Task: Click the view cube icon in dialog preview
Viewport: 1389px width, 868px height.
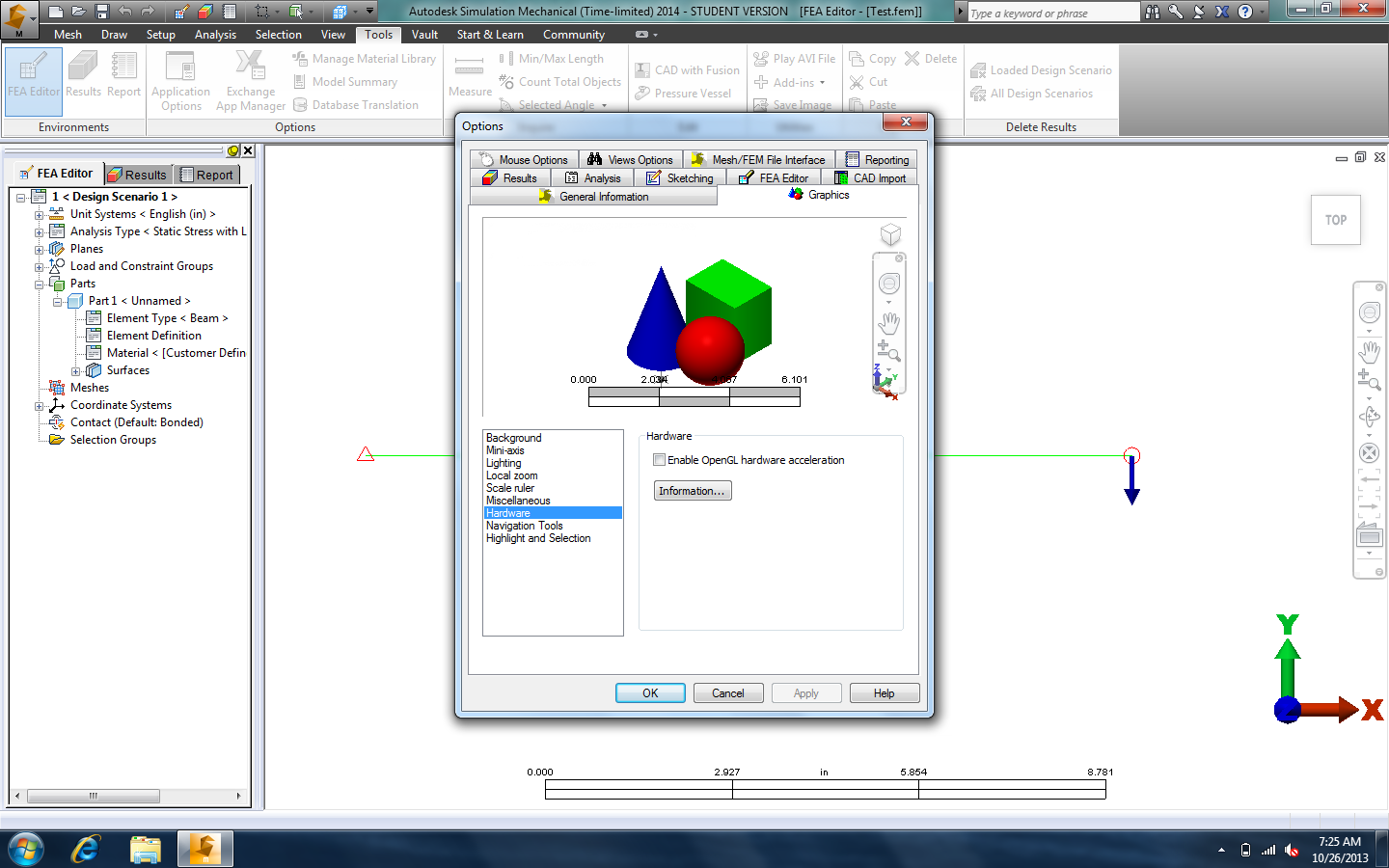Action: coord(890,234)
